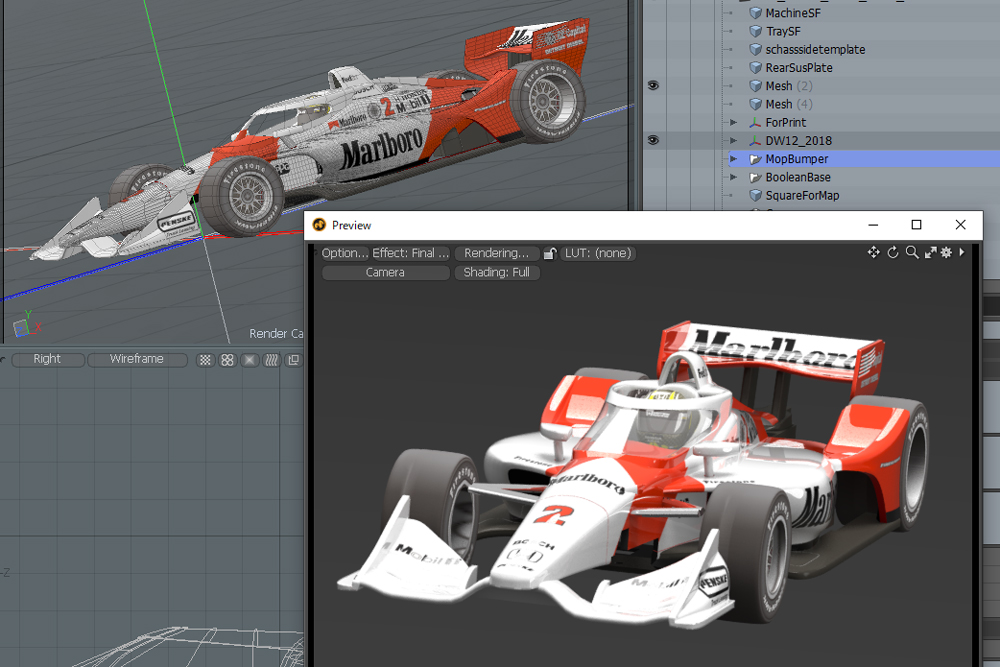Screen dimensions: 1000x667
Task: Select the BooleanBase item name
Action: (x=798, y=177)
